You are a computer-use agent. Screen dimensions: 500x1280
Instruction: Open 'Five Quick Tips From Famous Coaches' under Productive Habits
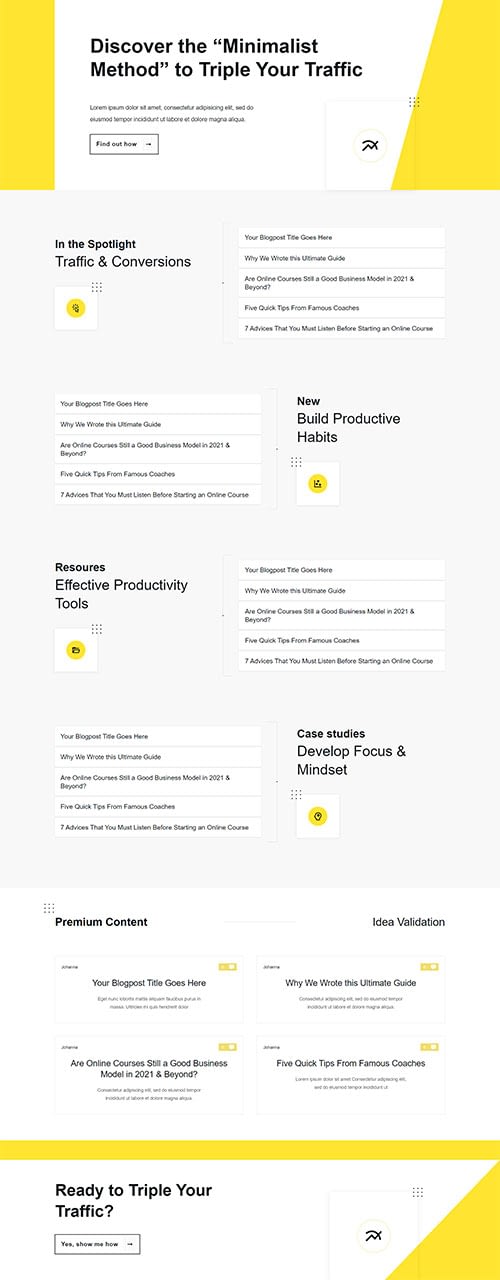[158, 474]
